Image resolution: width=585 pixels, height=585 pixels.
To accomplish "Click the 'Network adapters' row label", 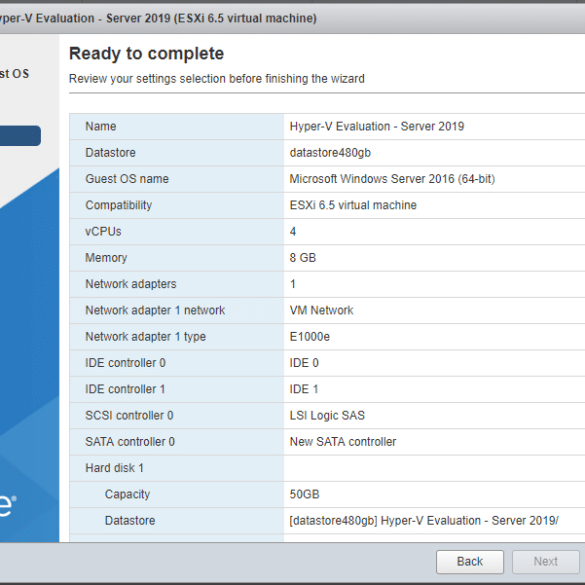I will click(x=131, y=284).
